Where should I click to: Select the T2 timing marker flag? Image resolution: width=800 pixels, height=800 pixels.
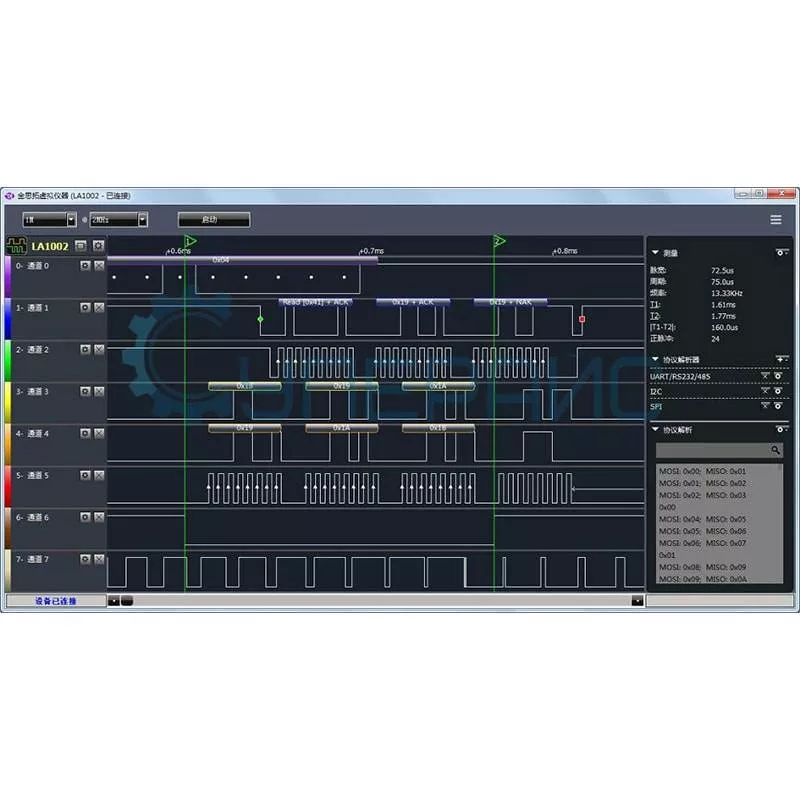[x=499, y=241]
